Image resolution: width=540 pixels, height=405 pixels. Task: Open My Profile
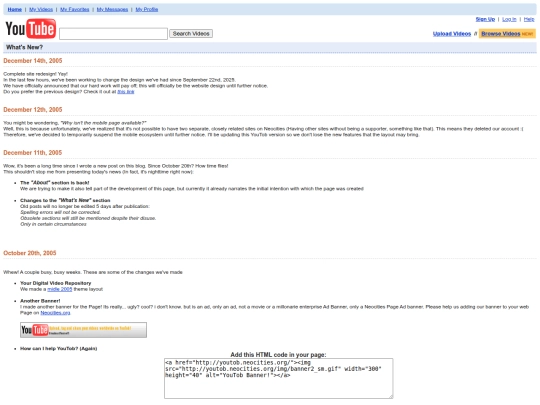pos(147,9)
